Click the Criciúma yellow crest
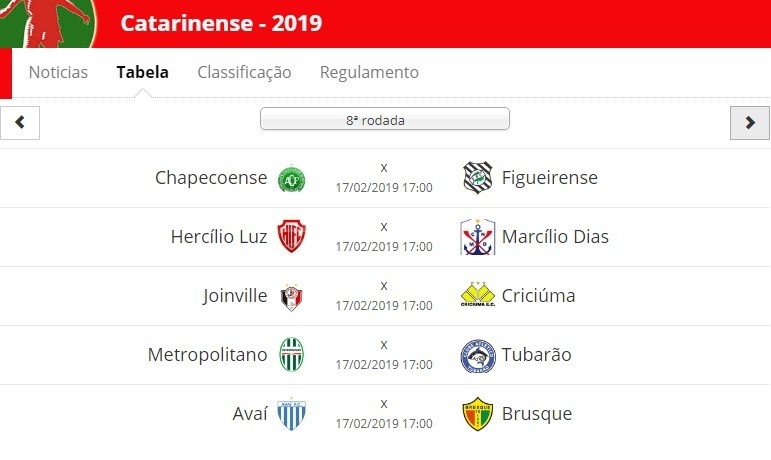 477,294
